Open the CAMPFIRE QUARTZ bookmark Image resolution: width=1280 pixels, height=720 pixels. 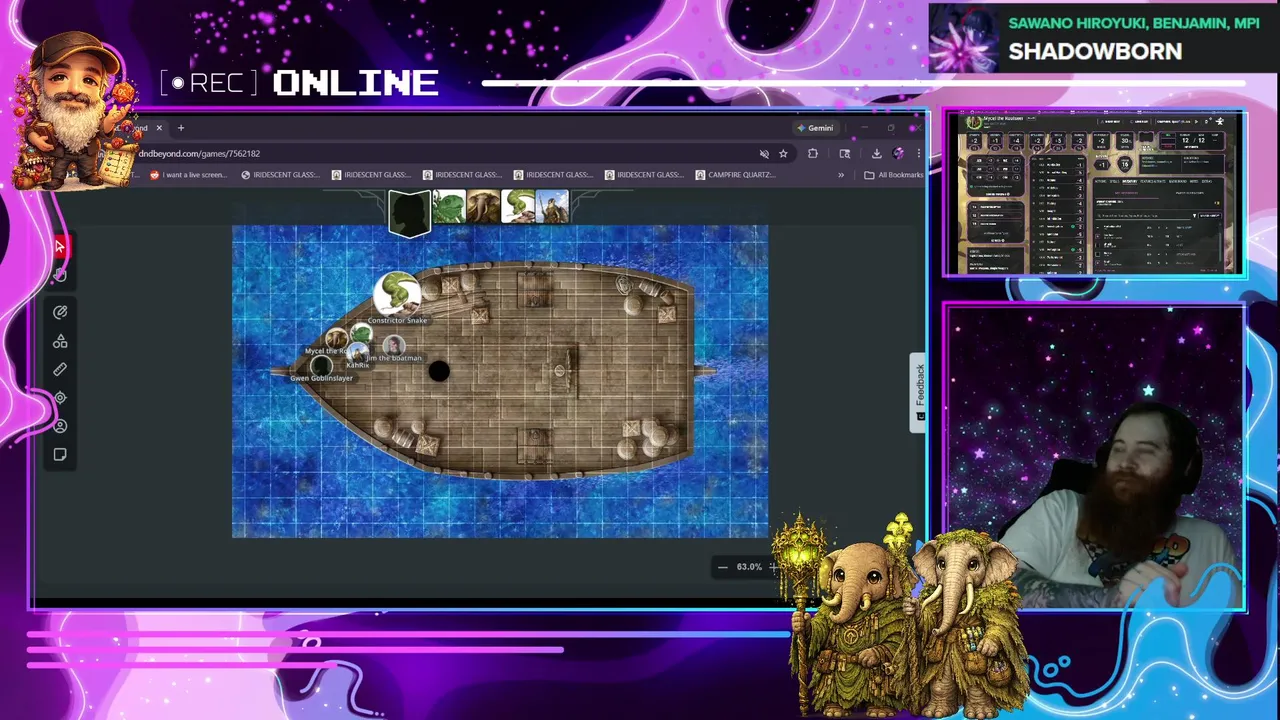pos(735,175)
